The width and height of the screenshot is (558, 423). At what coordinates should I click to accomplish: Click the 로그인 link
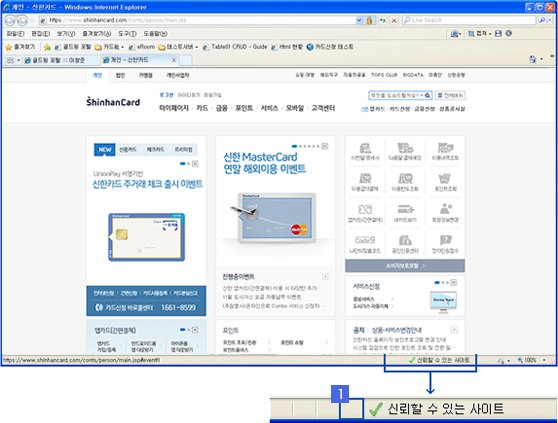(166, 95)
